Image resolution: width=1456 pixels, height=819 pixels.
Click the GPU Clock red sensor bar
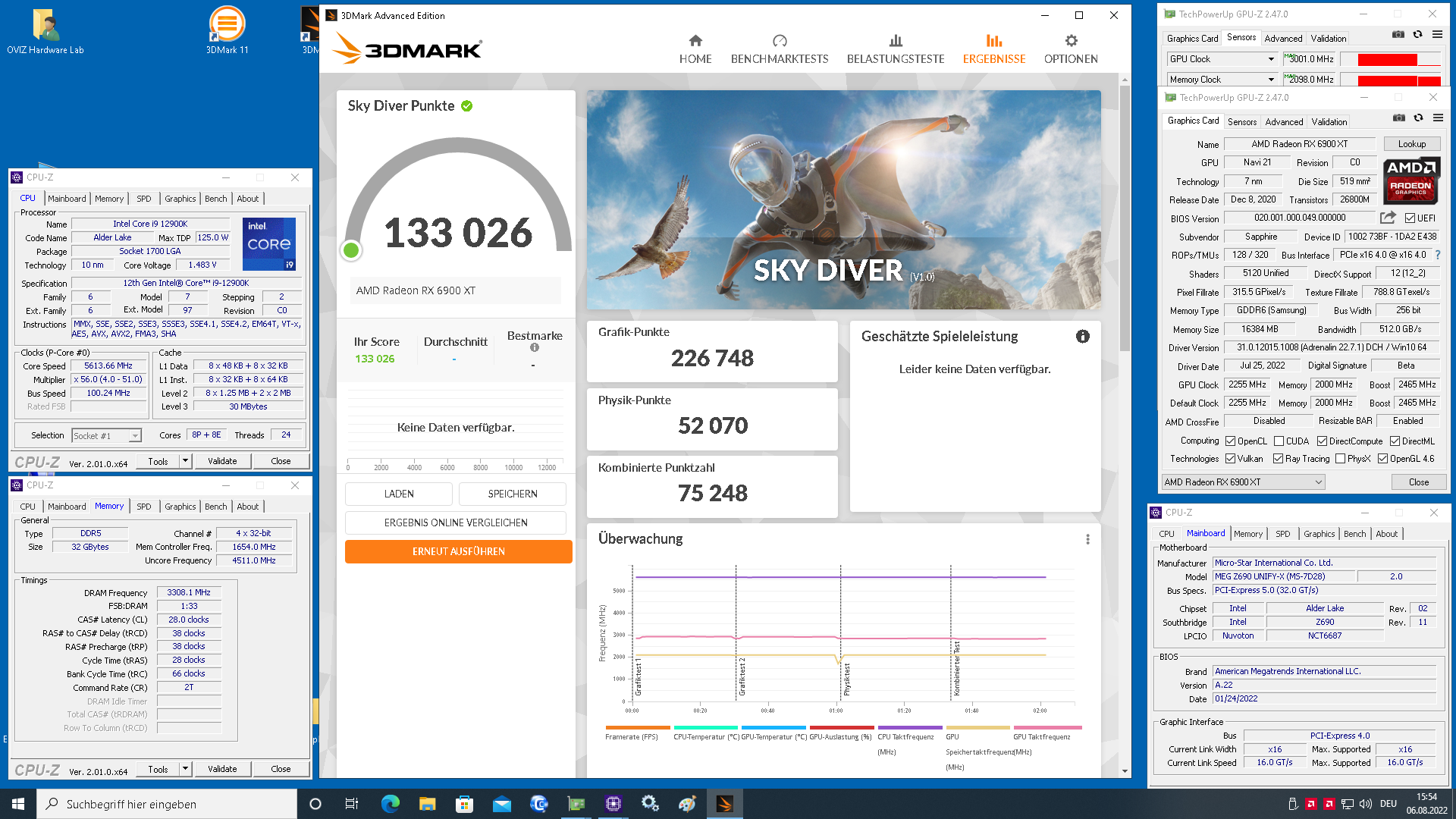tap(1391, 59)
